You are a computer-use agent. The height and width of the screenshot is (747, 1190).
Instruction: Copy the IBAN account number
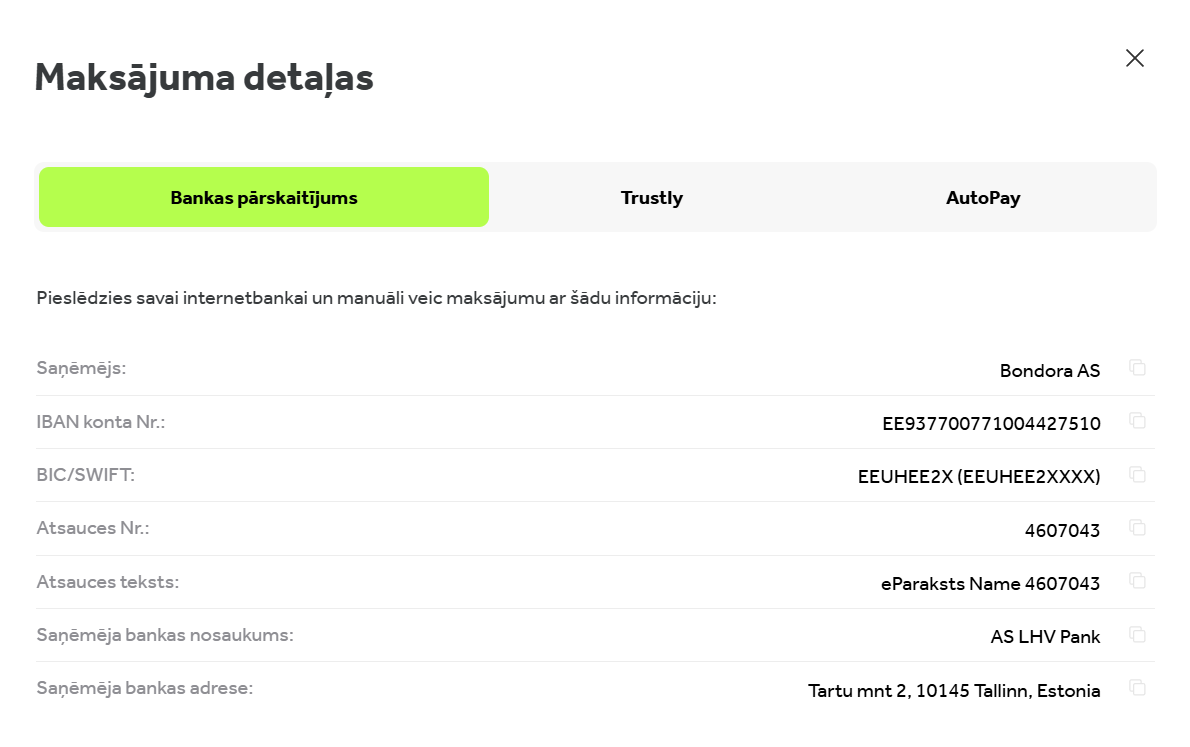(1137, 421)
